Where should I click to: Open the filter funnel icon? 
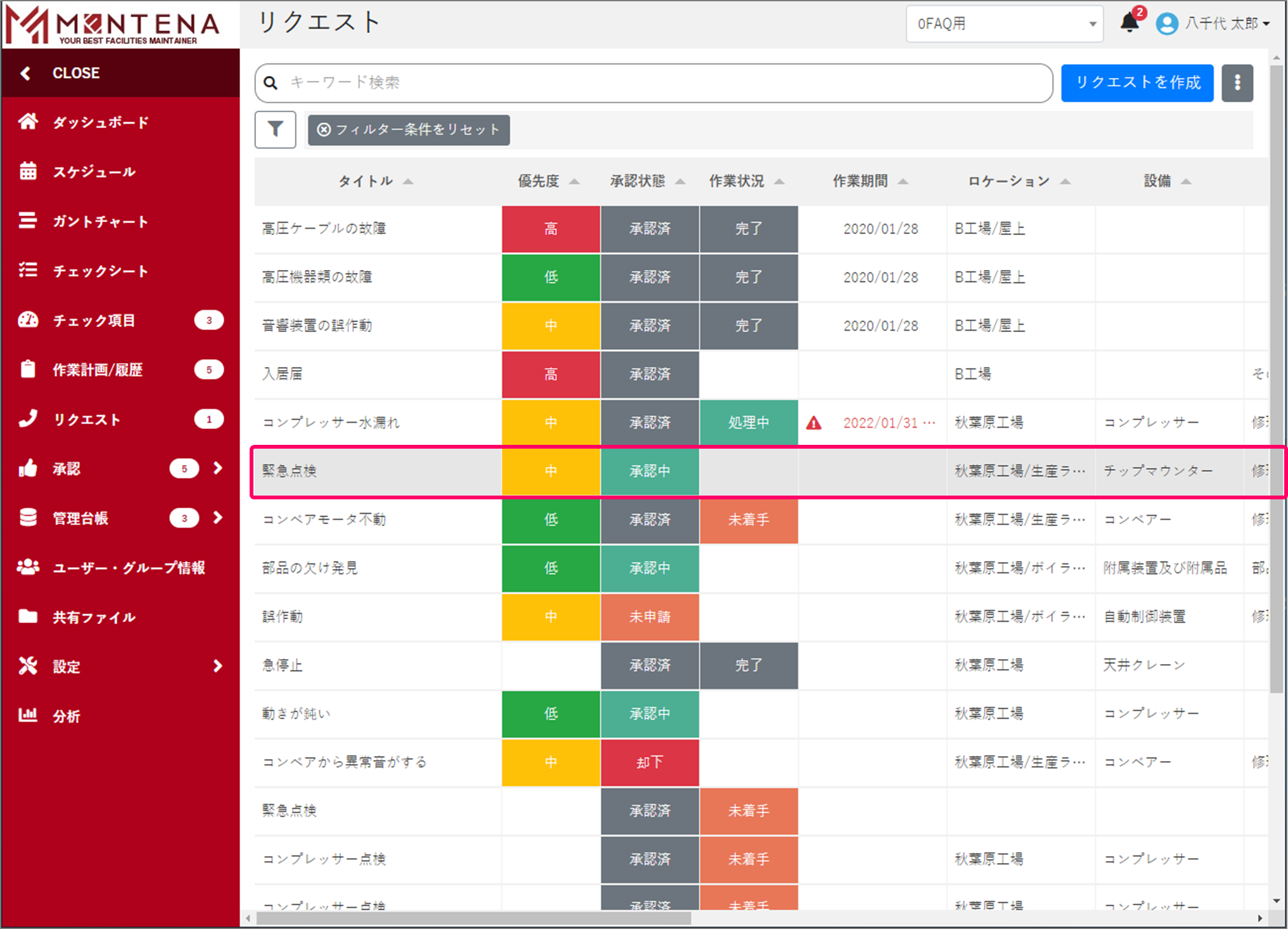[275, 130]
